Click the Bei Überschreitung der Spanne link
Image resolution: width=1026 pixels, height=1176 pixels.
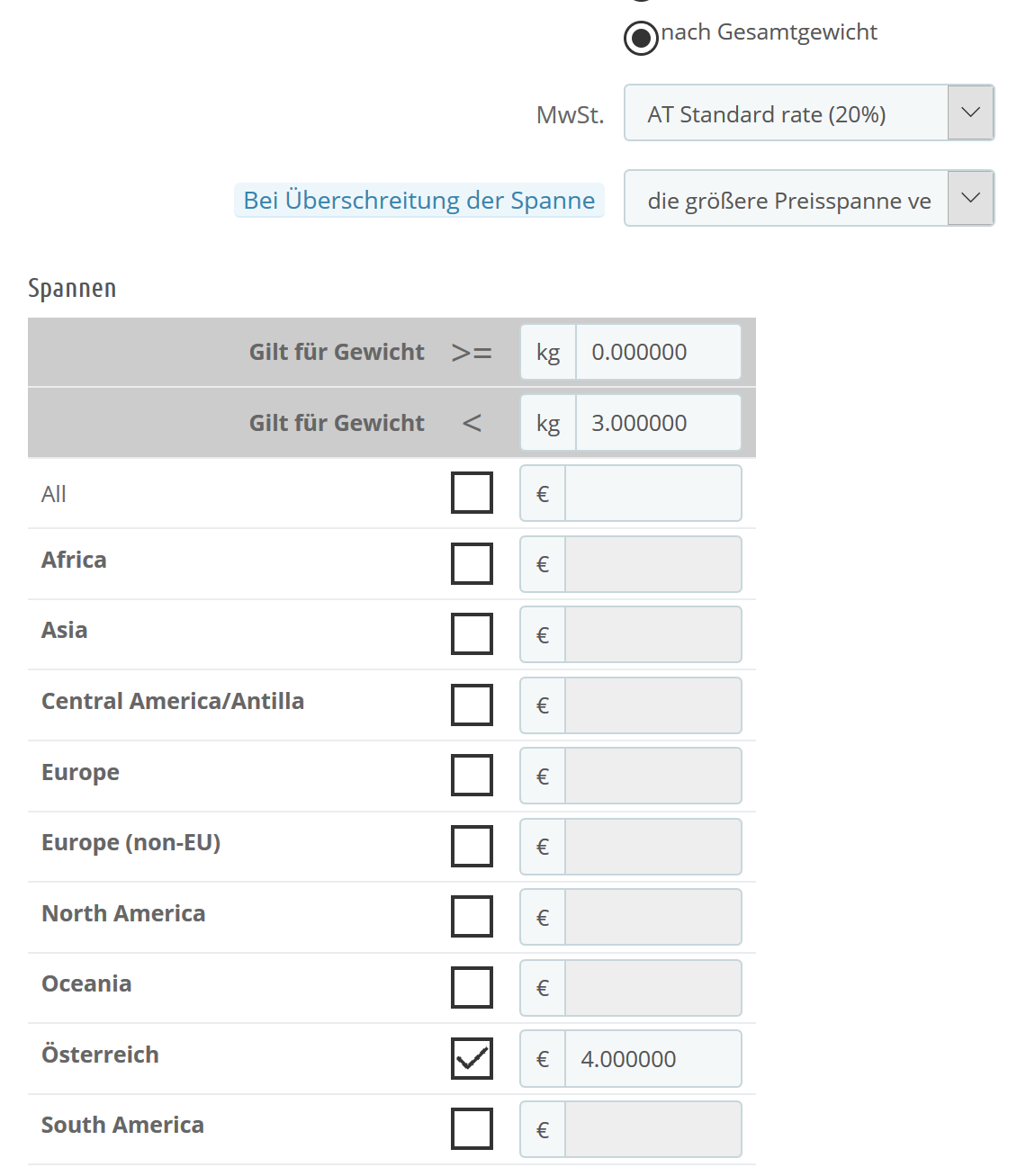419,201
